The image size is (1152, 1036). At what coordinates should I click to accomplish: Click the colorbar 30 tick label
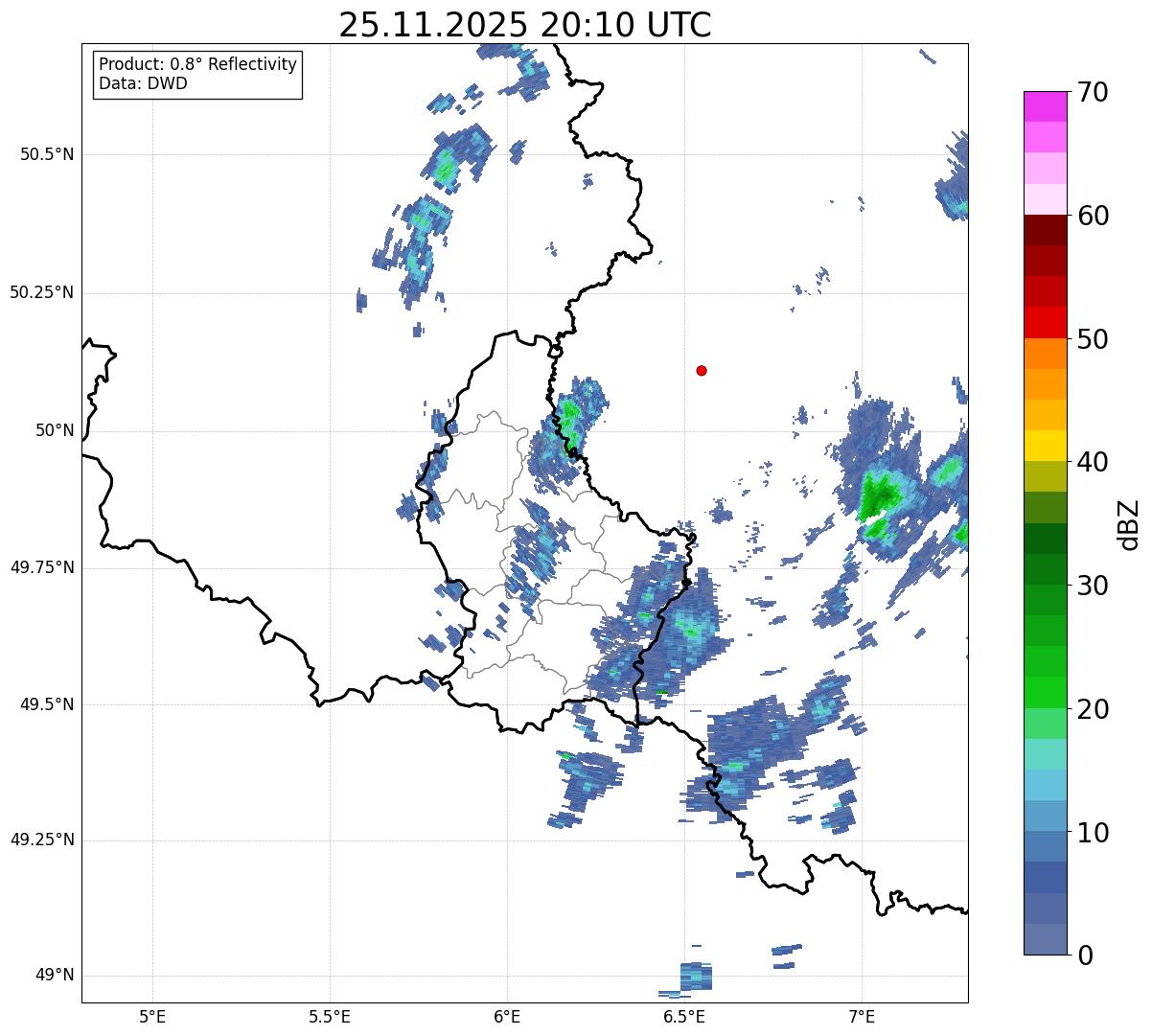pyautogui.click(x=1093, y=586)
